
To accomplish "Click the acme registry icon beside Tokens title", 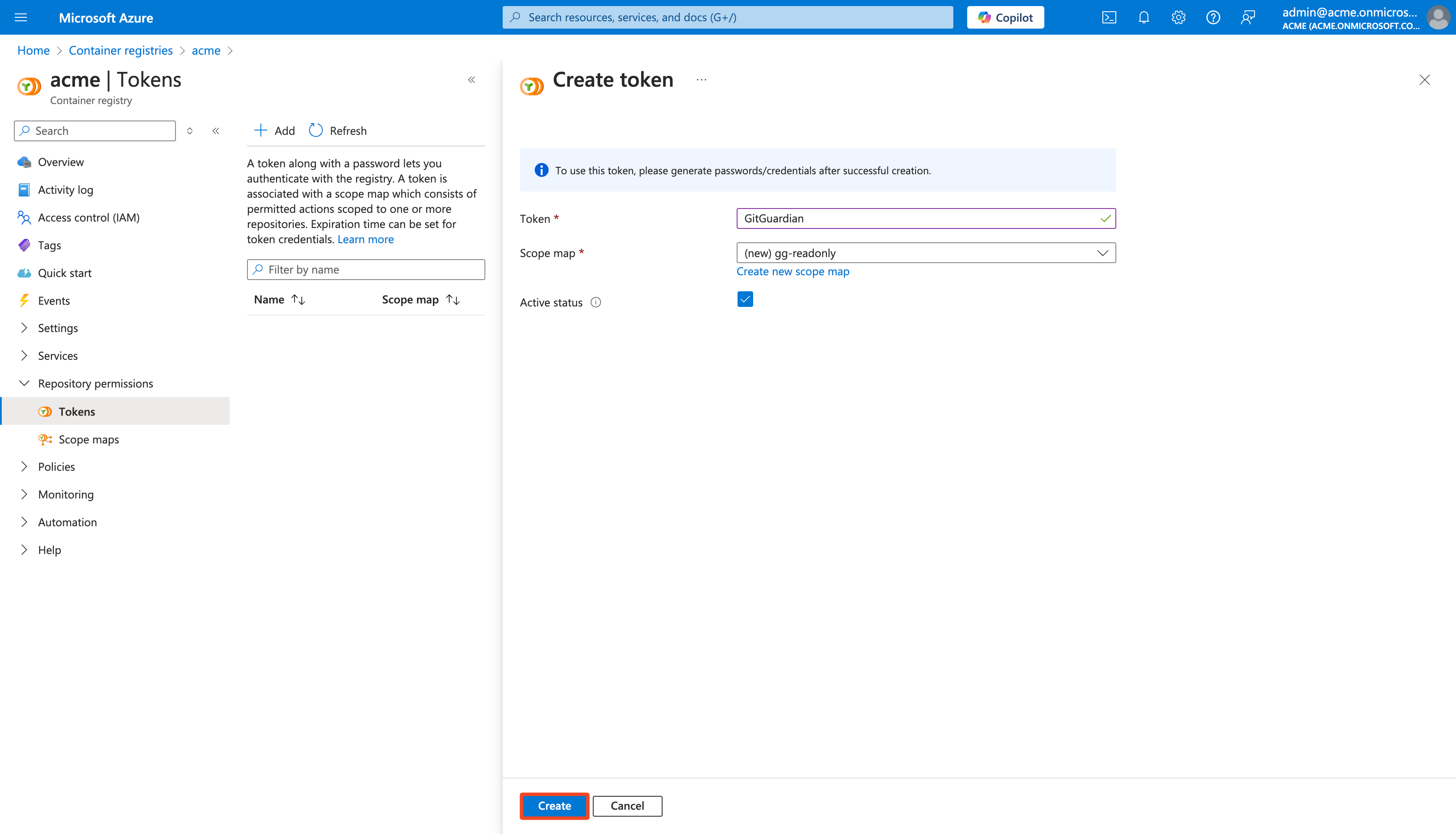I will [29, 86].
